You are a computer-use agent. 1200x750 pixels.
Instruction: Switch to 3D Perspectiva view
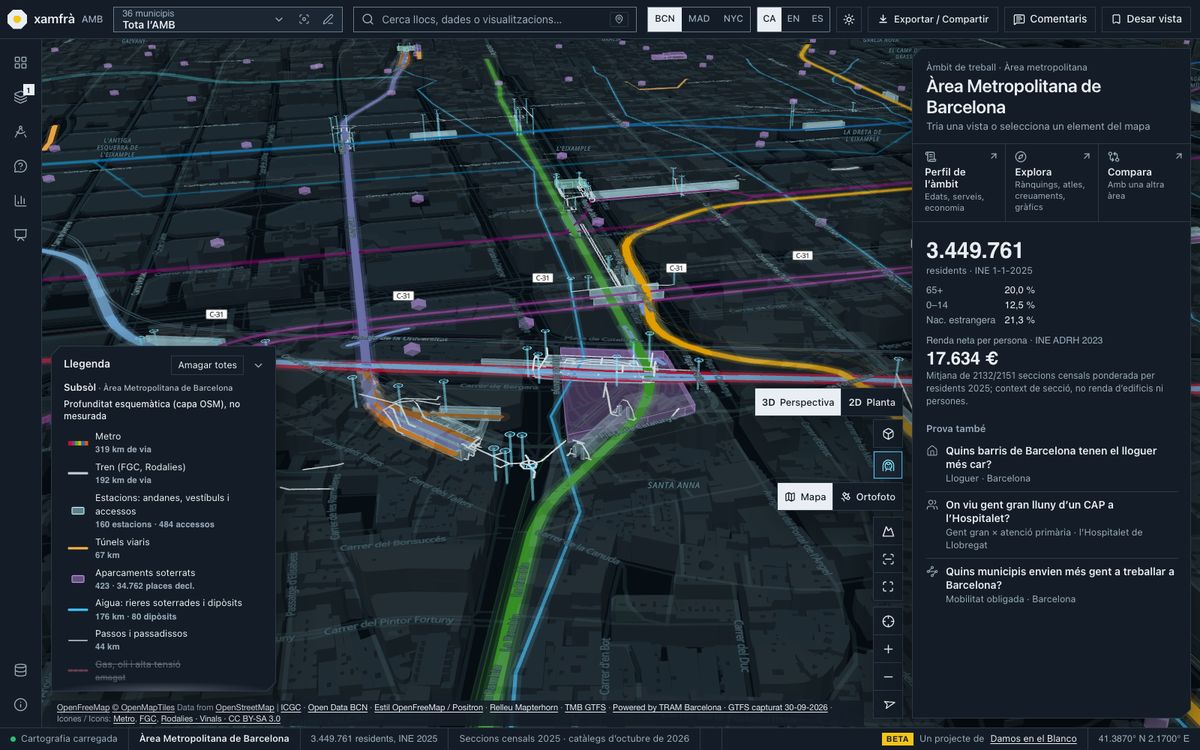click(798, 402)
